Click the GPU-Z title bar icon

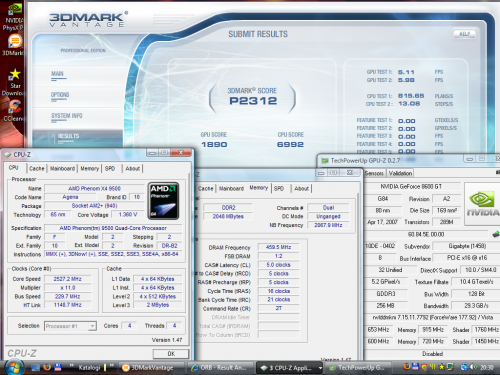(x=324, y=161)
